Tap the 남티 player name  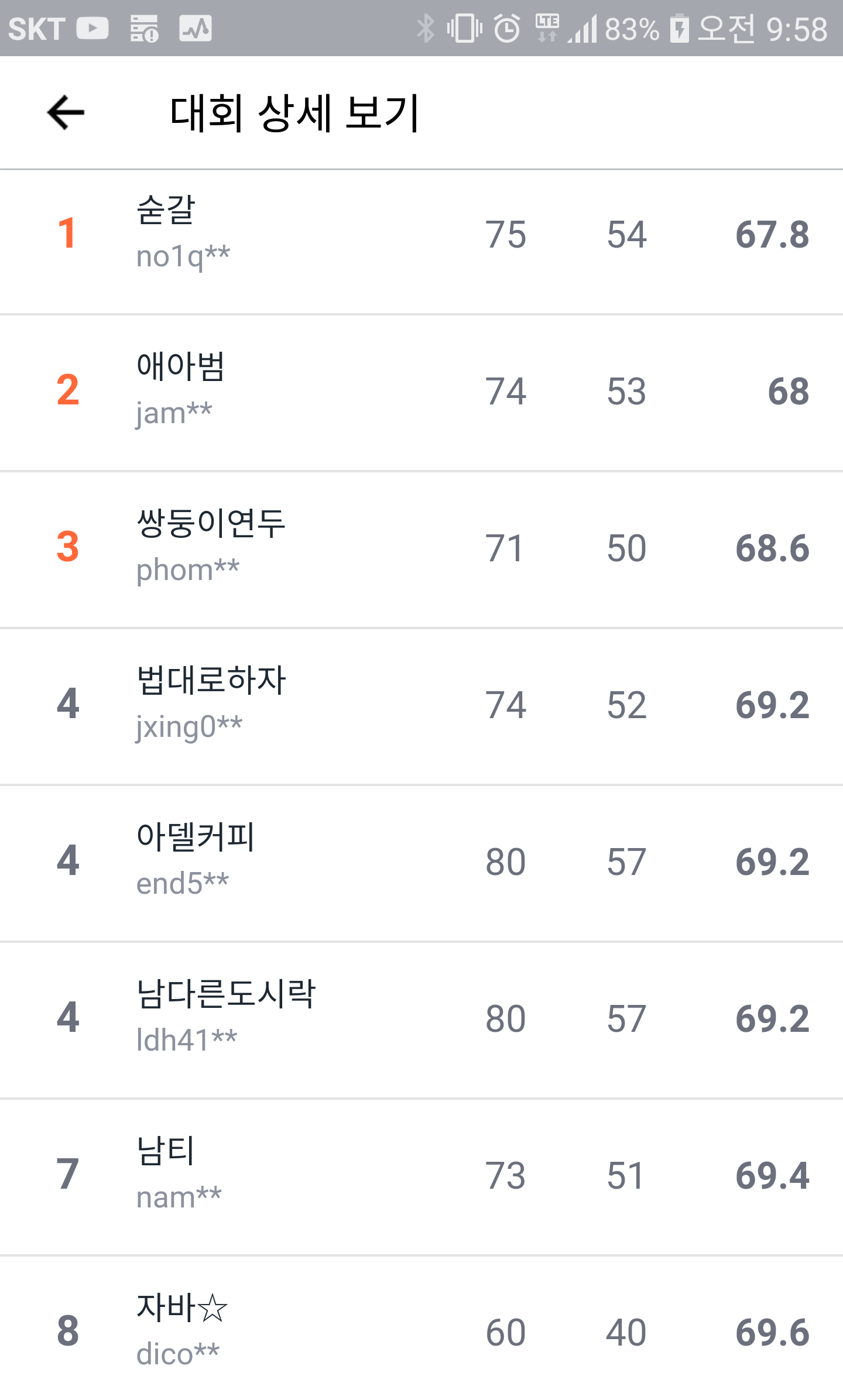(165, 1151)
